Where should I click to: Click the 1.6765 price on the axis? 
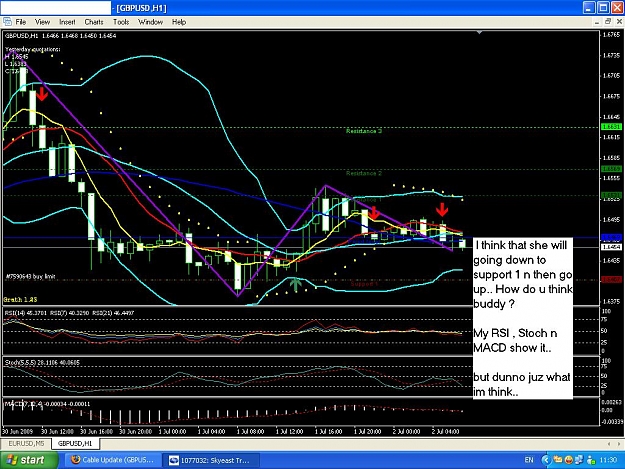(611, 35)
